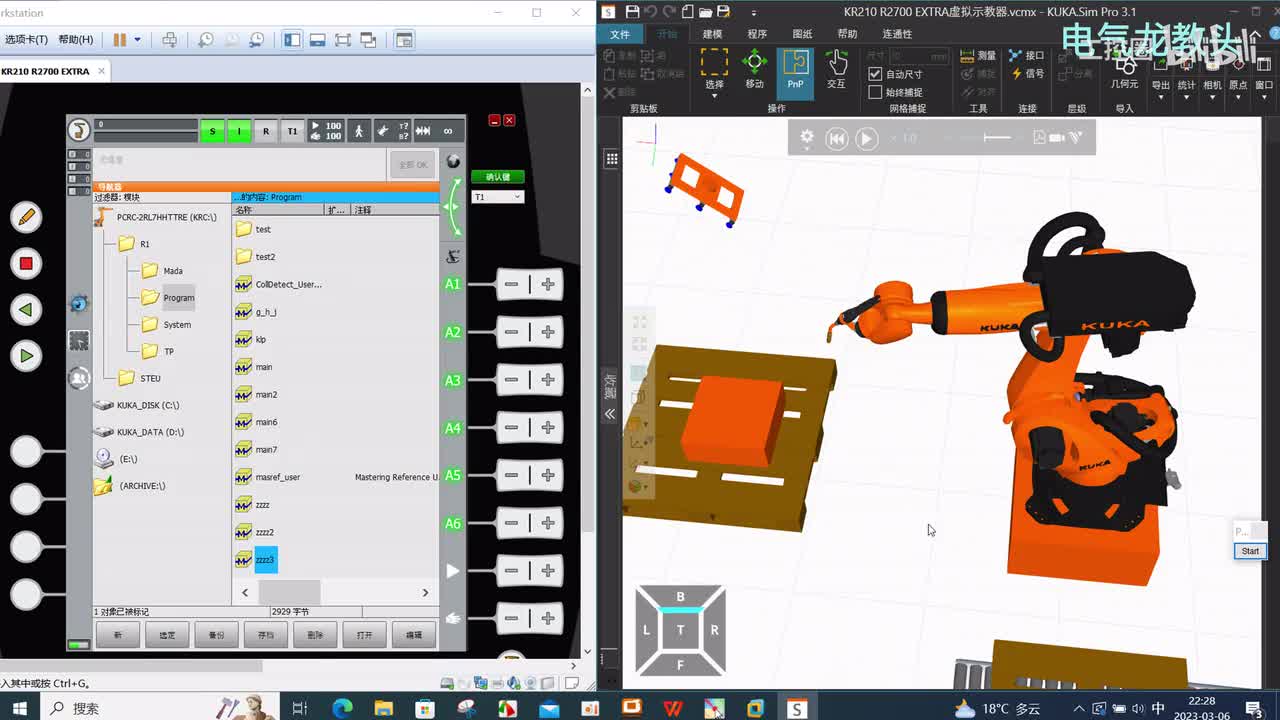Viewport: 1280px width, 720px height.
Task: Click the 确认键 enabling switch button
Action: pyautogui.click(x=498, y=177)
